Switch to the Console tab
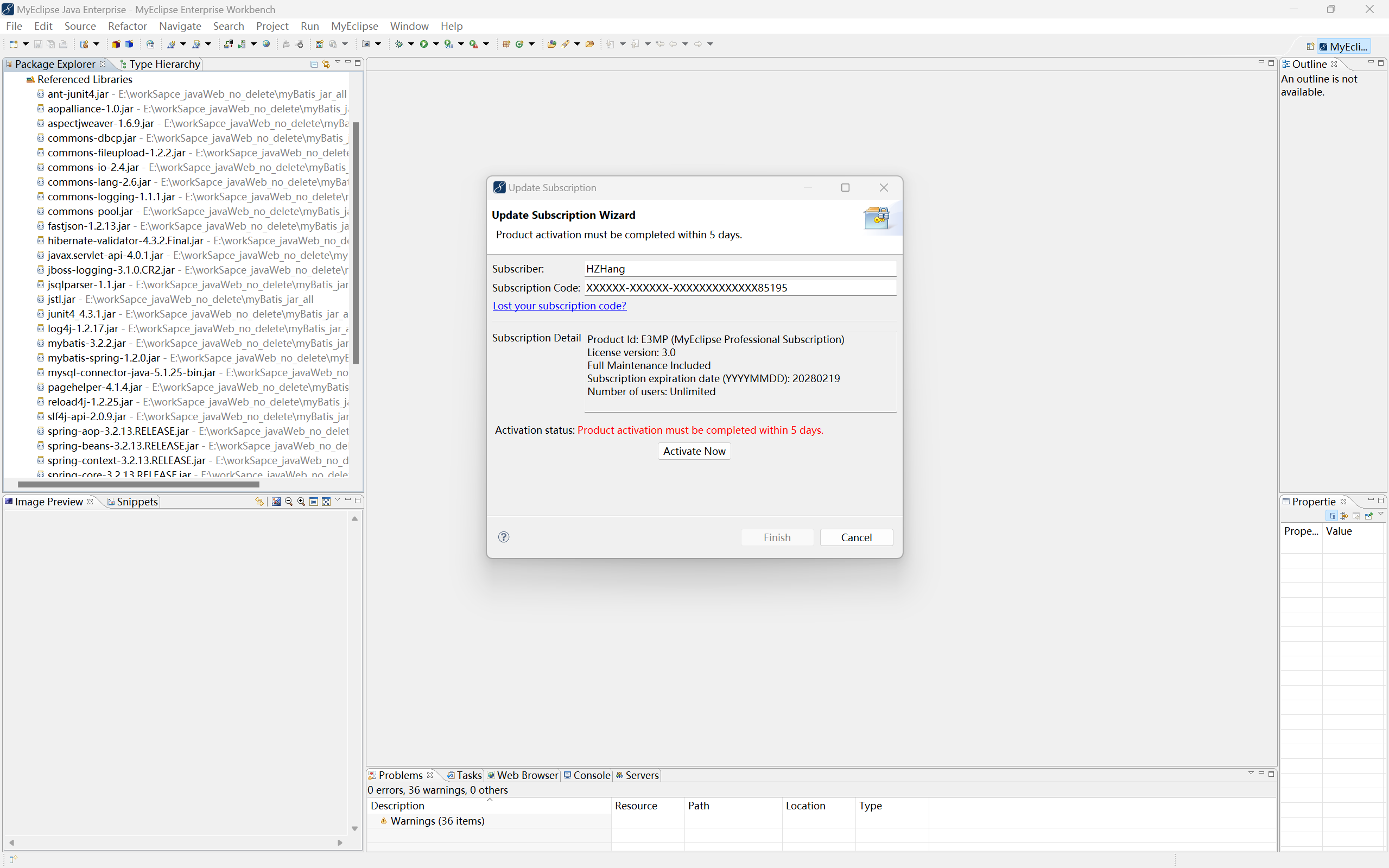The width and height of the screenshot is (1389, 868). point(587,775)
